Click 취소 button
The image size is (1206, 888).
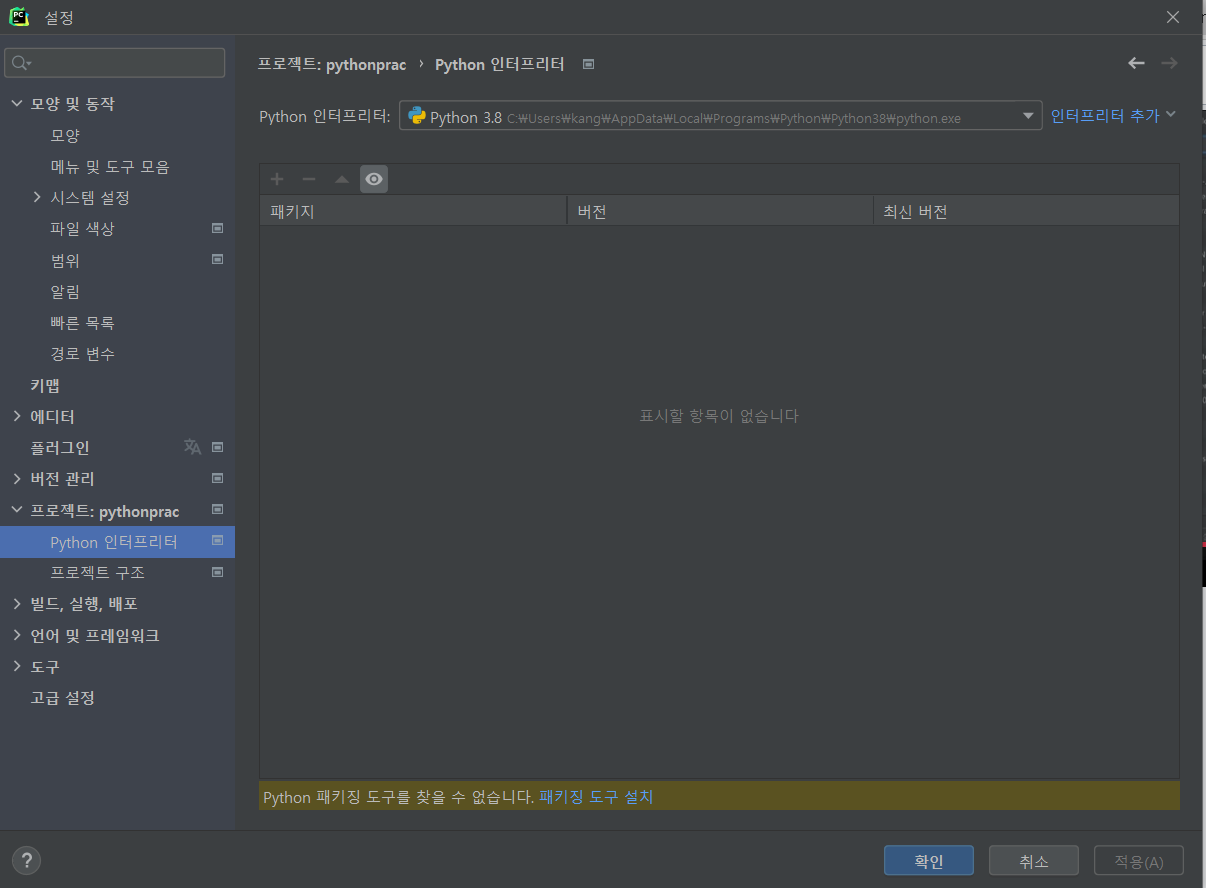[1034, 861]
